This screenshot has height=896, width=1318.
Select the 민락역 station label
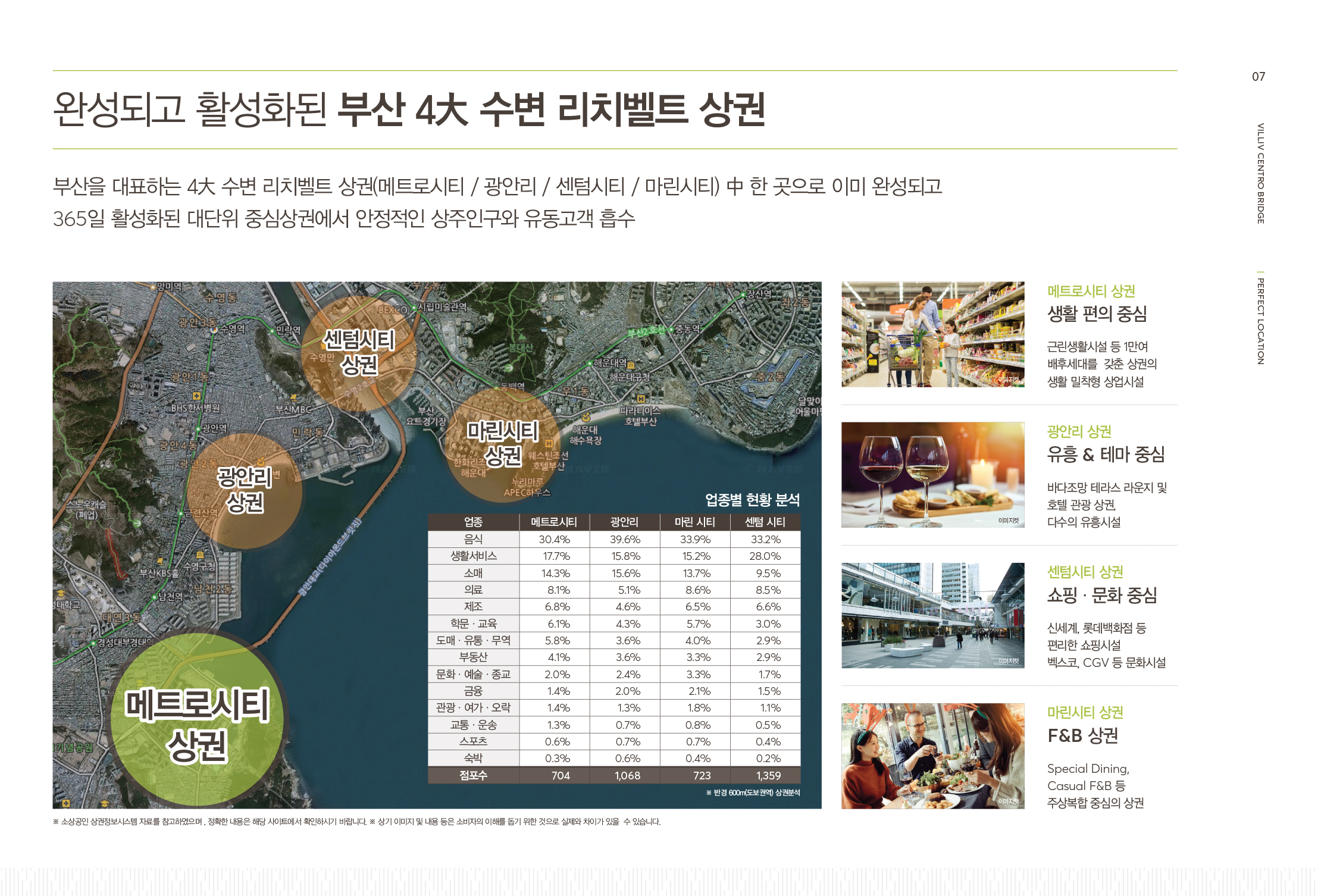pyautogui.click(x=288, y=330)
